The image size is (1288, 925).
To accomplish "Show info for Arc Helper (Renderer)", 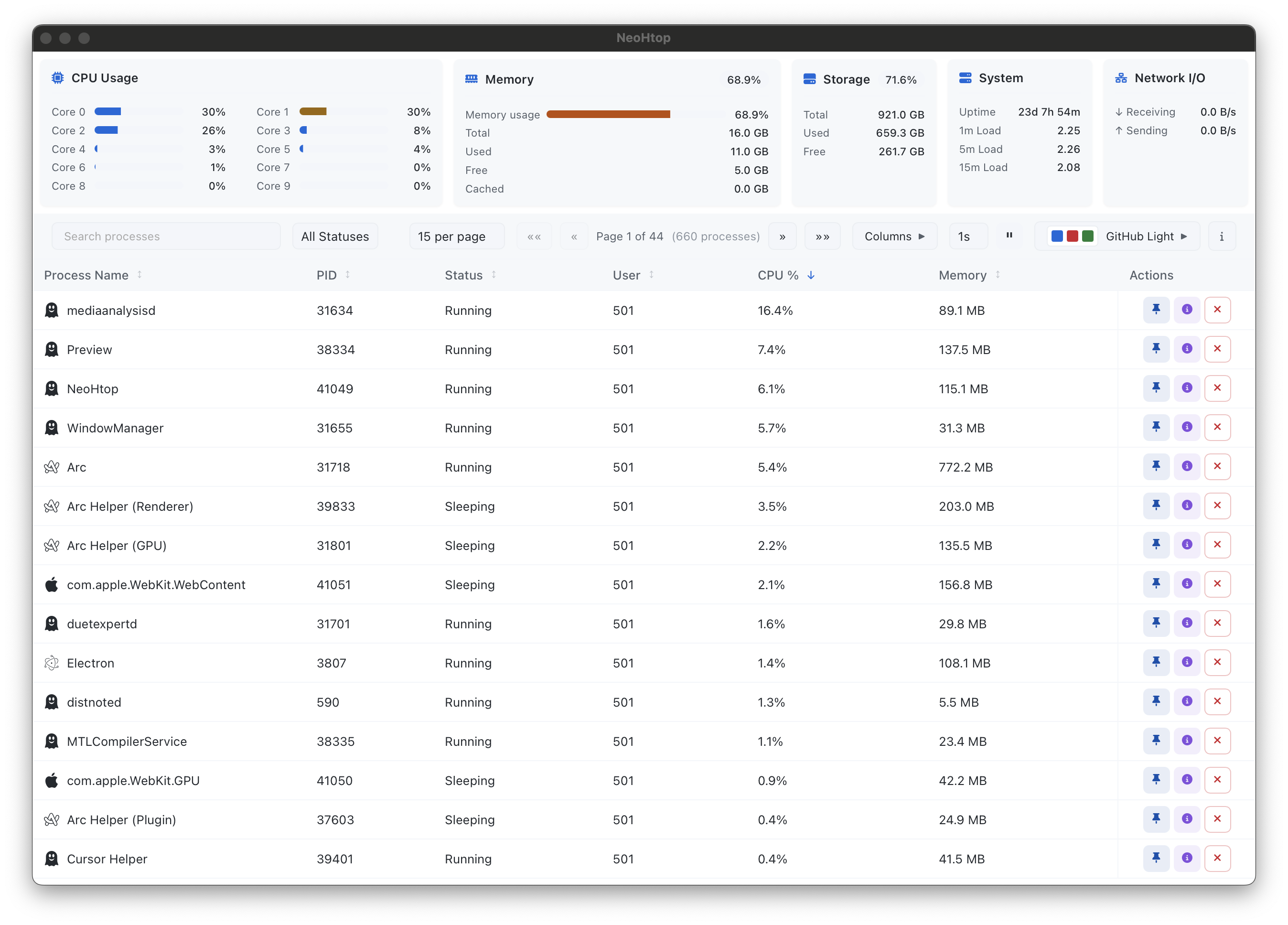I will 1186,506.
